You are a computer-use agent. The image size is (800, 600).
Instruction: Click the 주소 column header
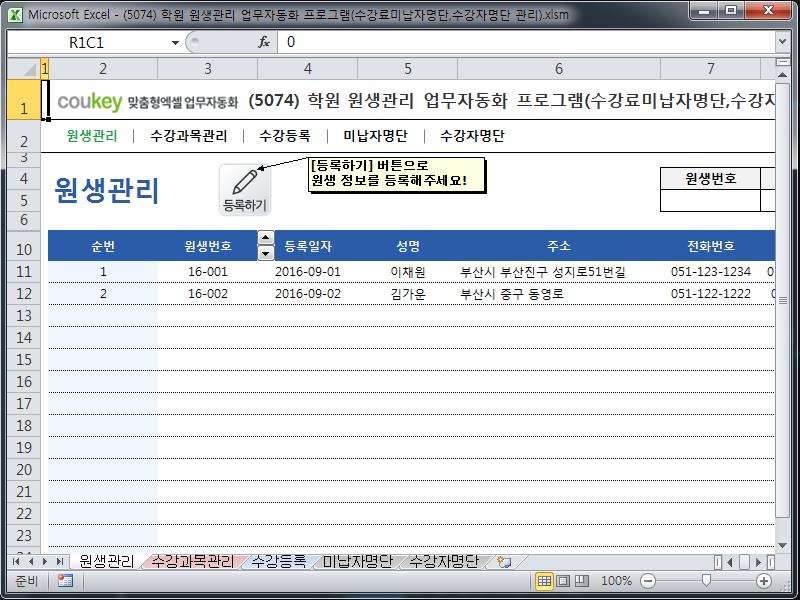point(559,246)
